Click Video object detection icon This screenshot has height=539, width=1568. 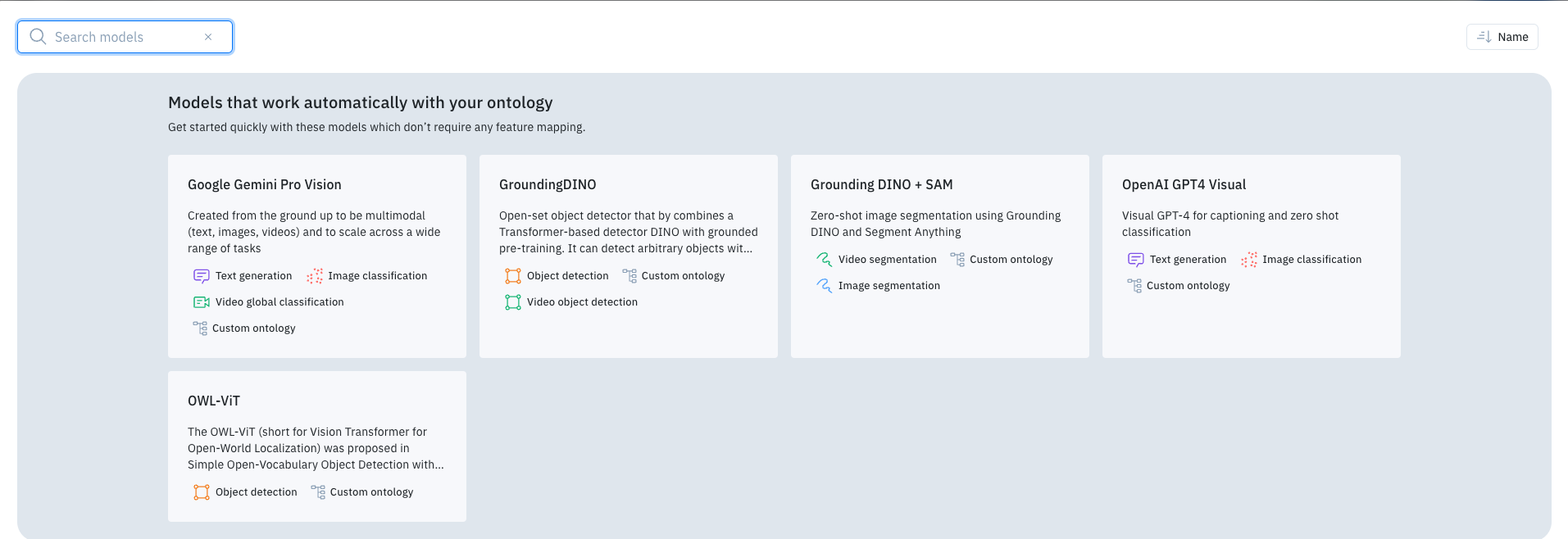click(513, 302)
